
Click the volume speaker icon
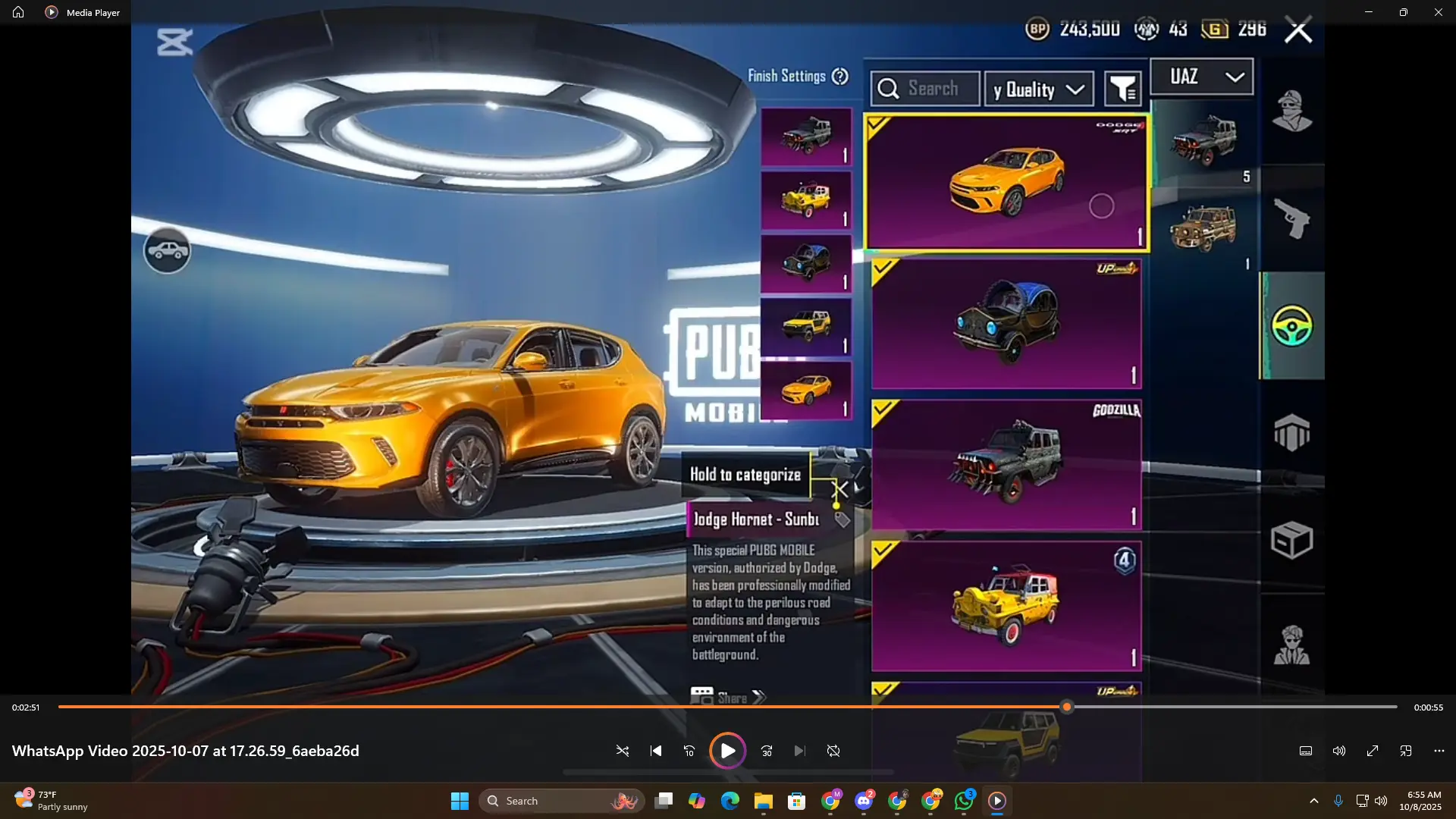coord(1339,751)
